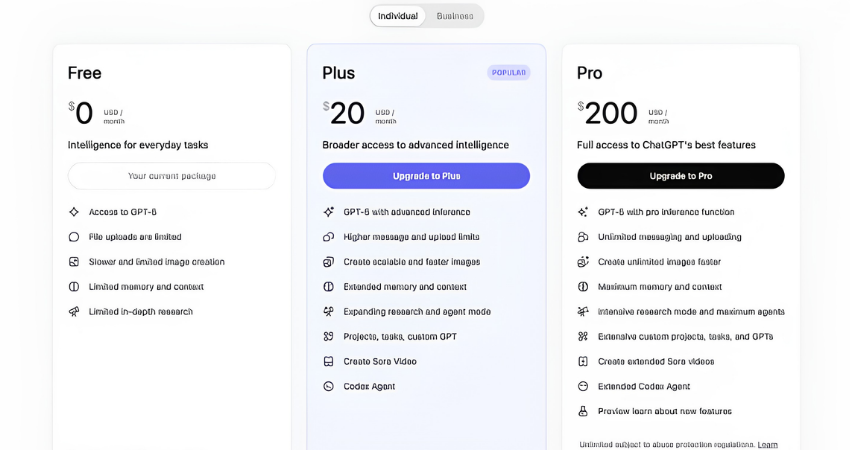
Task: Click the Extended memory and context icon
Action: (329, 287)
